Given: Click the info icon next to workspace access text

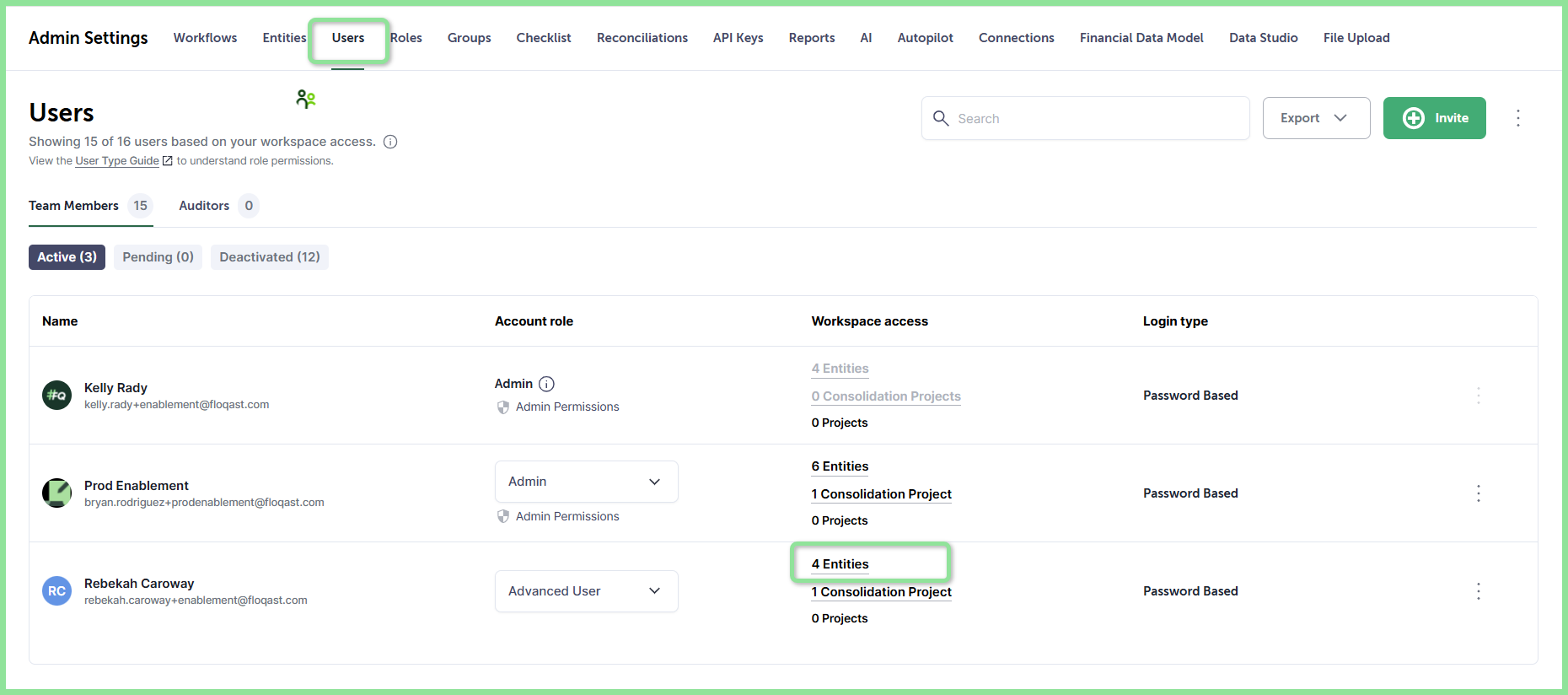Looking at the screenshot, I should [x=390, y=142].
